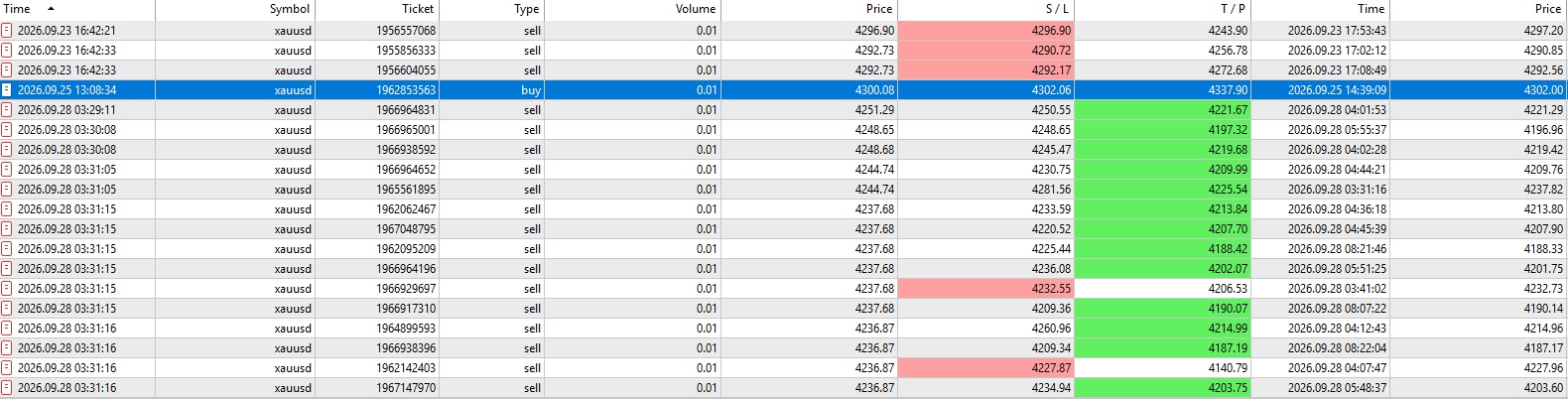Select the red S/L cell 4232.55
This screenshot has width=1568, height=399.
tap(985, 289)
